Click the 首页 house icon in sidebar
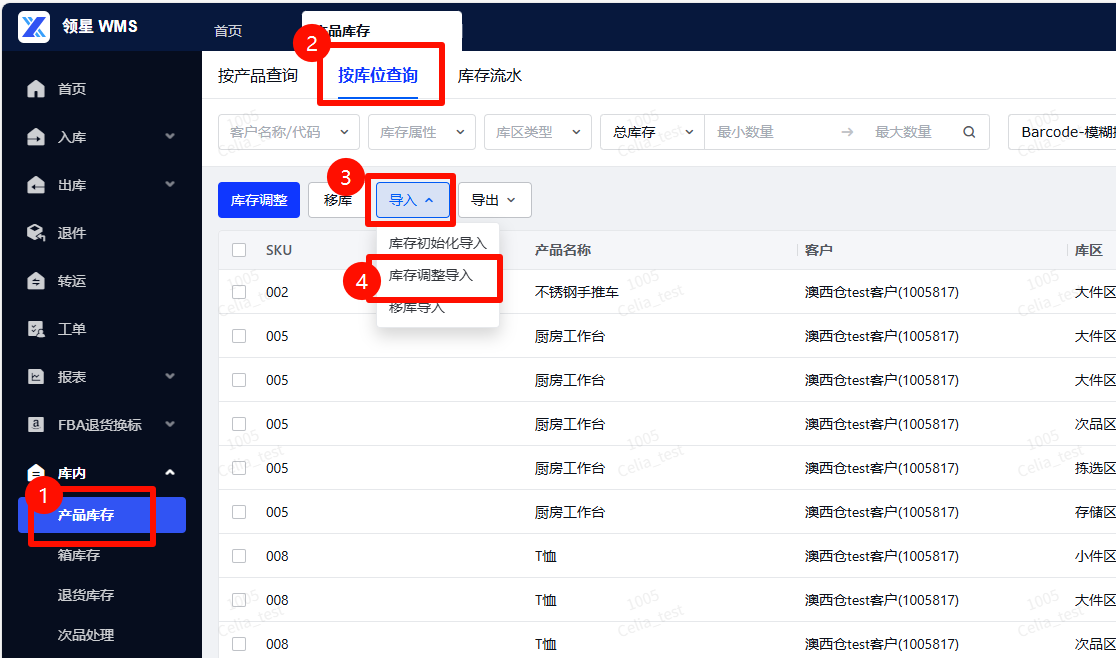 [x=36, y=89]
